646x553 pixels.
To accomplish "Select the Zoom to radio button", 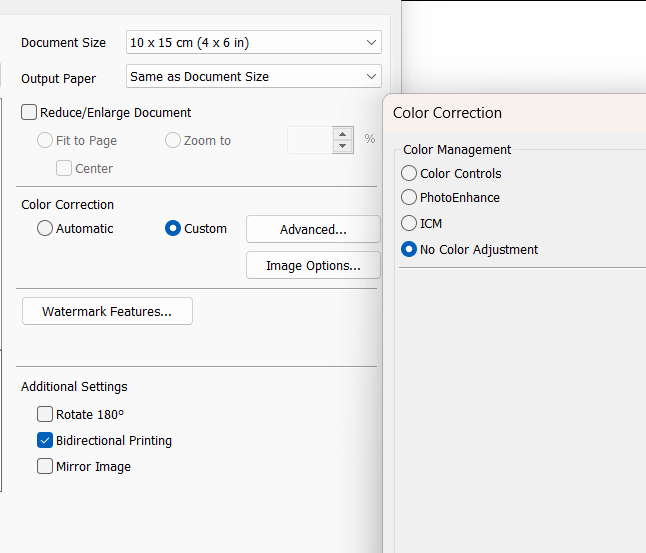I will pos(173,141).
